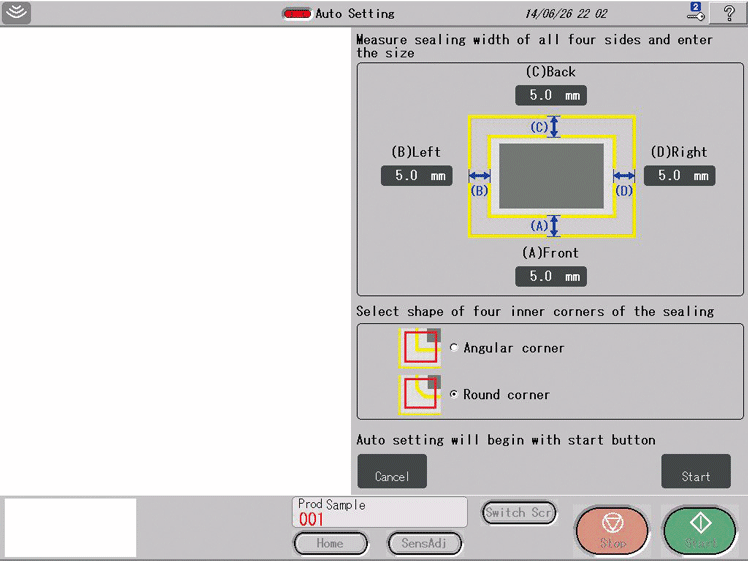Click the sealing diagram gray center

point(551,177)
